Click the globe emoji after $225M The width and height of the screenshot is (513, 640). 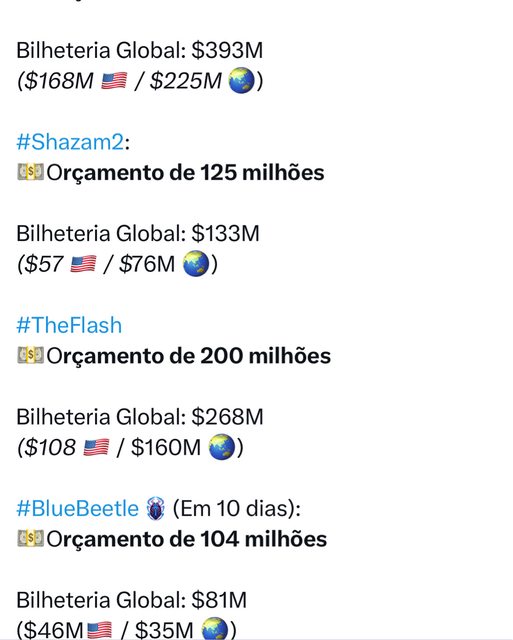[x=241, y=80]
